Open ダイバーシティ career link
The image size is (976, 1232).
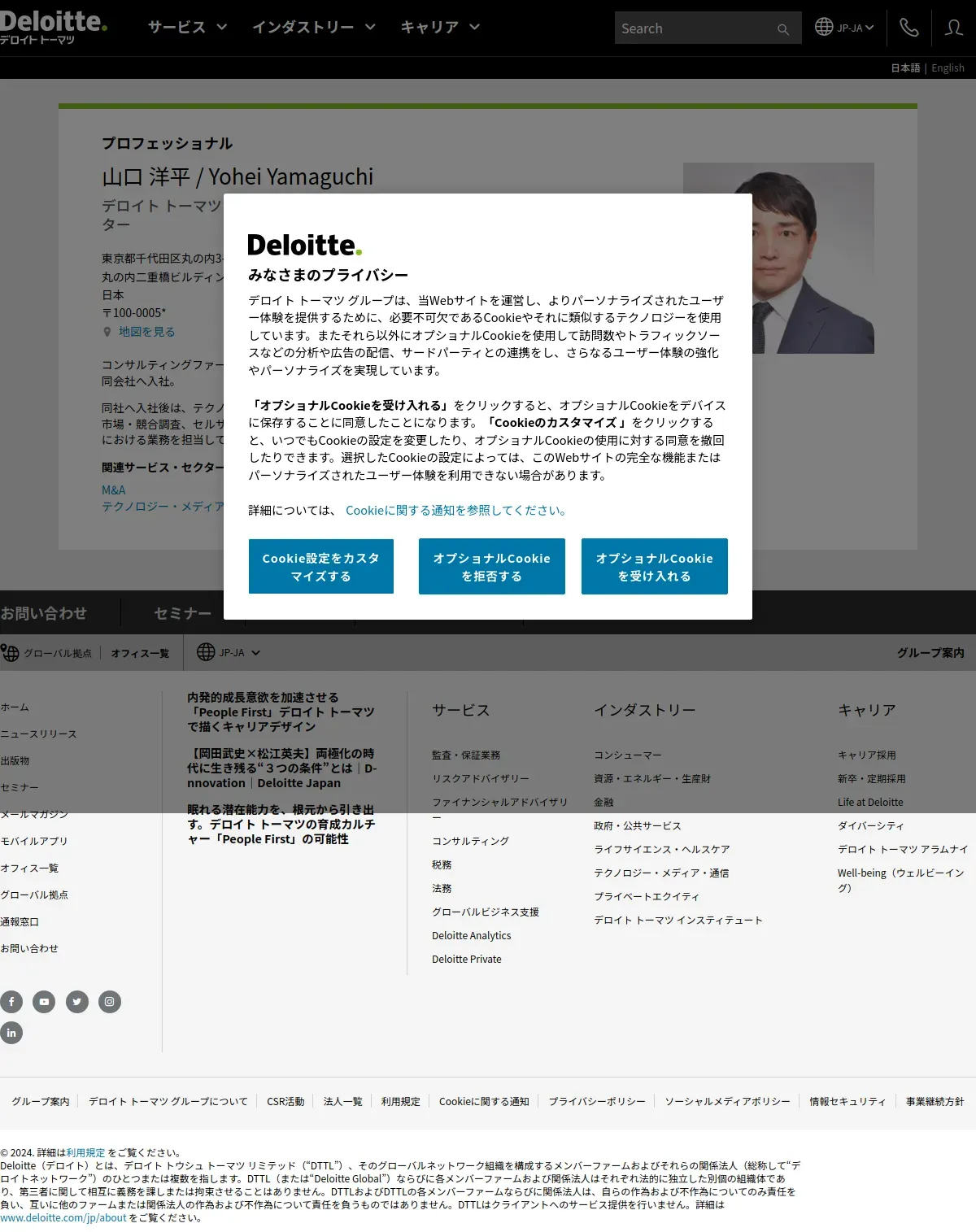tap(871, 825)
